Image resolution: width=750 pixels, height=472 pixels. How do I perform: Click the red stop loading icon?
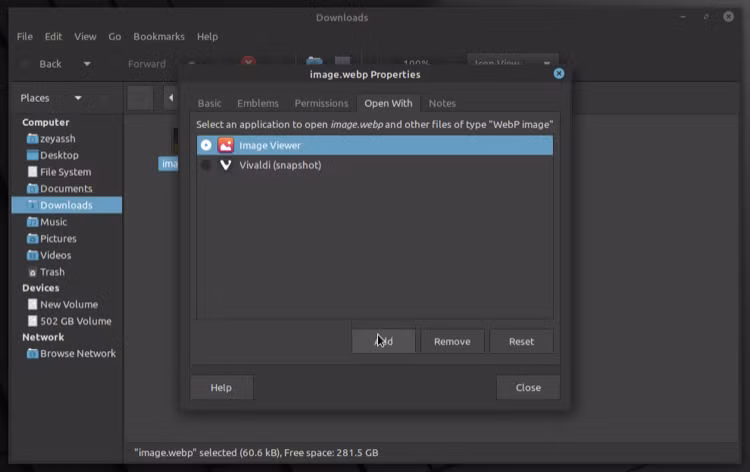(248, 62)
